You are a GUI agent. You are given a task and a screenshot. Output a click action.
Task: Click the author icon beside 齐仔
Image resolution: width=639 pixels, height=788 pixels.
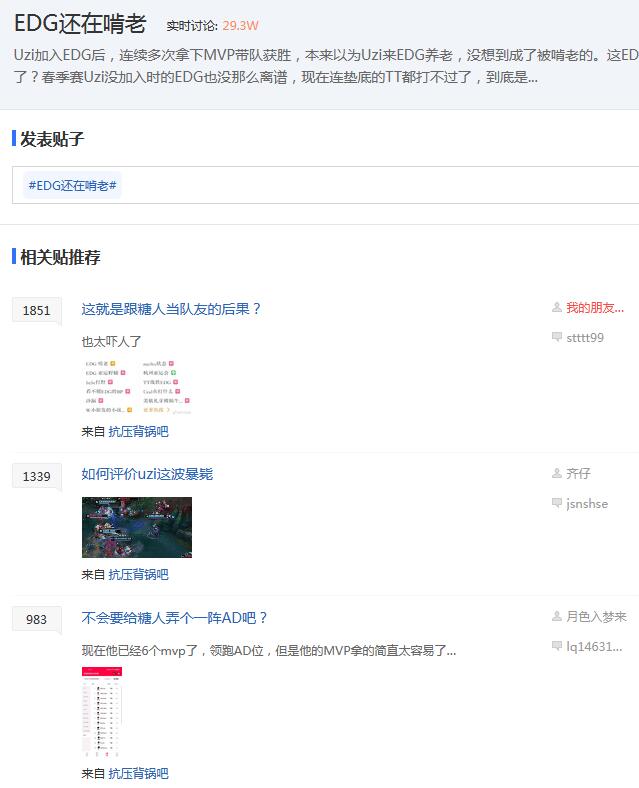pyautogui.click(x=557, y=473)
